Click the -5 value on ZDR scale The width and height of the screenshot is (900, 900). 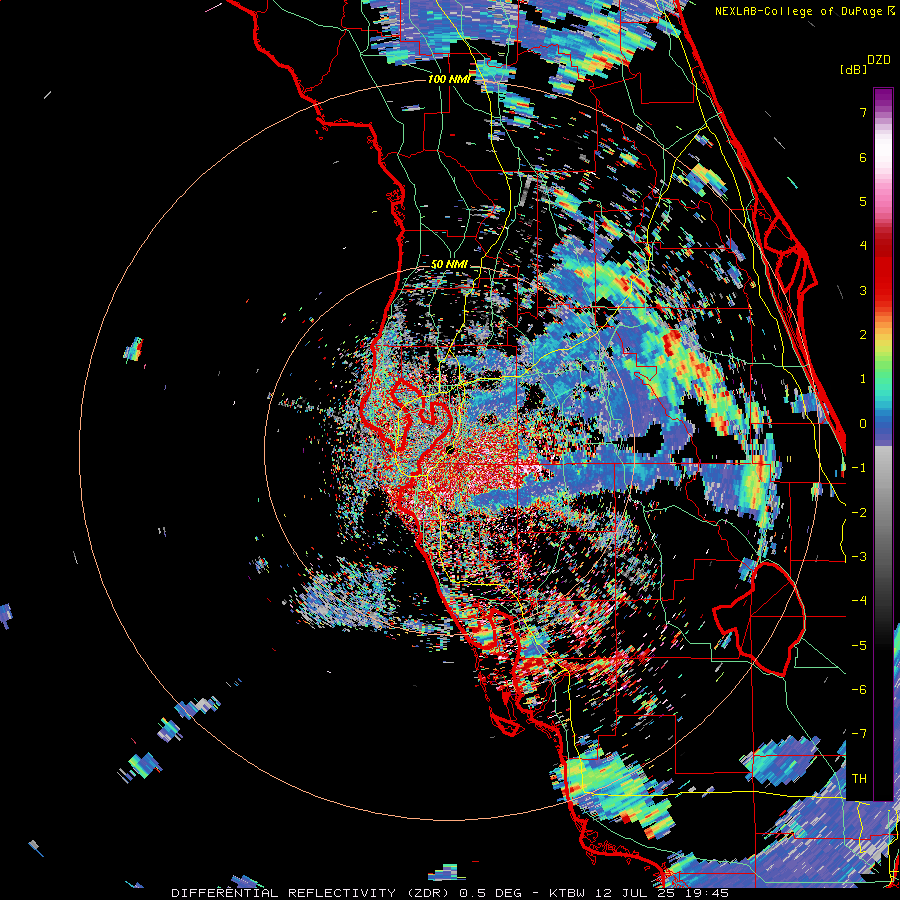[x=859, y=645]
